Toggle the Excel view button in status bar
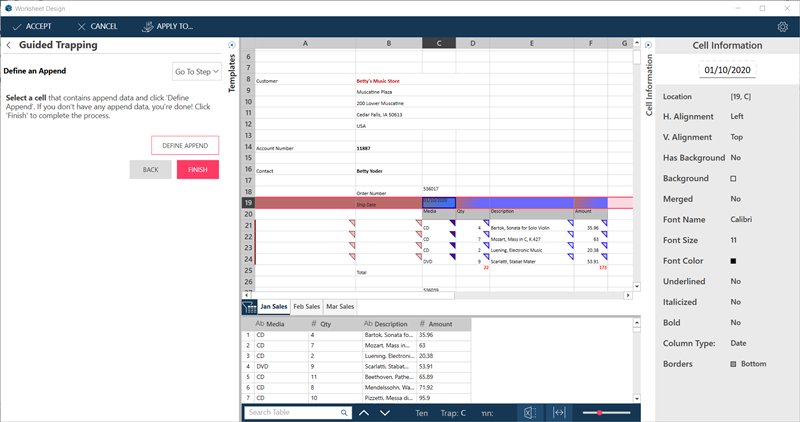 coord(530,412)
